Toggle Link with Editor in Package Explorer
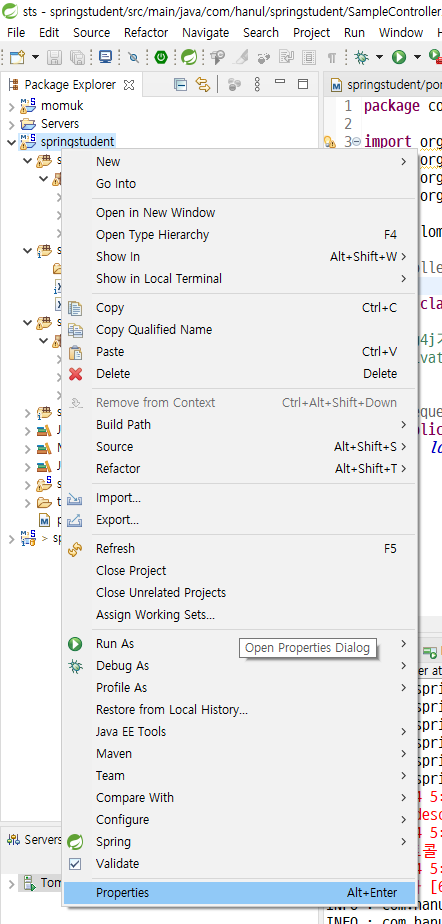Image resolution: width=442 pixels, height=924 pixels. [203, 85]
